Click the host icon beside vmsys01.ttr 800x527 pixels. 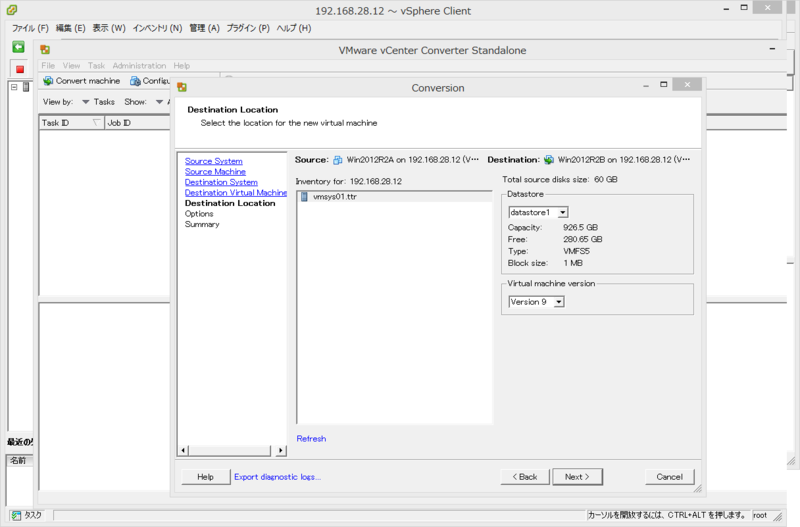tap(304, 196)
